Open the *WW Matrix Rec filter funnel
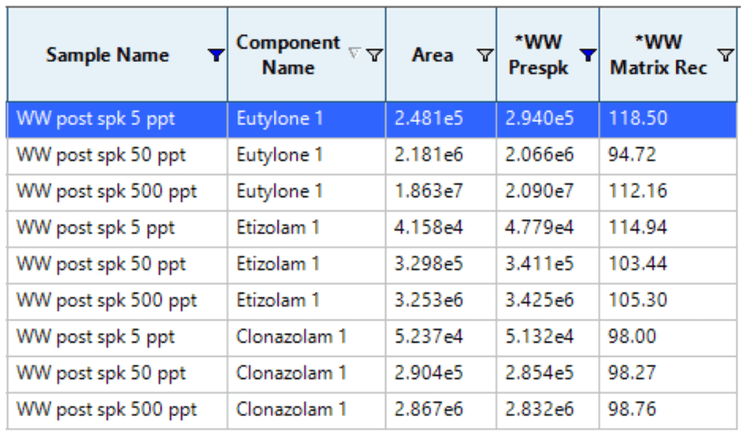This screenshot has height=437, width=750. [x=725, y=56]
